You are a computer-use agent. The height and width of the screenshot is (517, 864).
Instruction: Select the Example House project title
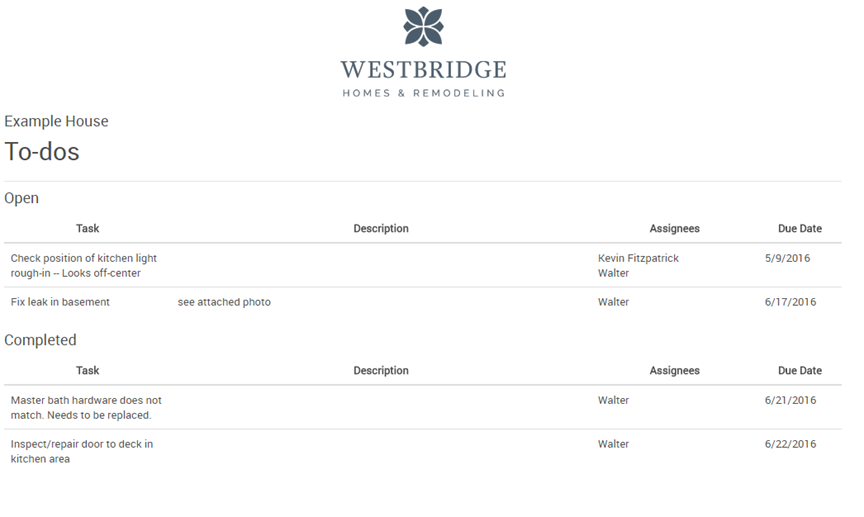click(x=56, y=121)
